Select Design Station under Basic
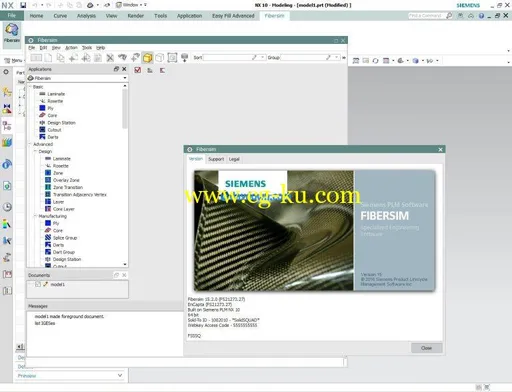This screenshot has width=512, height=392. point(61,123)
